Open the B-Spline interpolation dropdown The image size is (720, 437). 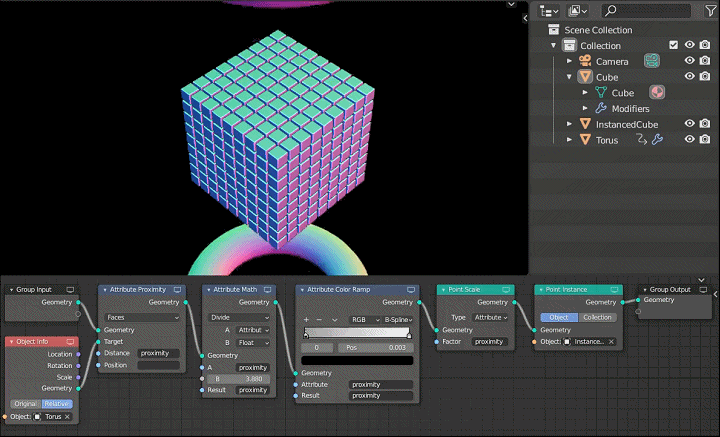click(x=398, y=319)
